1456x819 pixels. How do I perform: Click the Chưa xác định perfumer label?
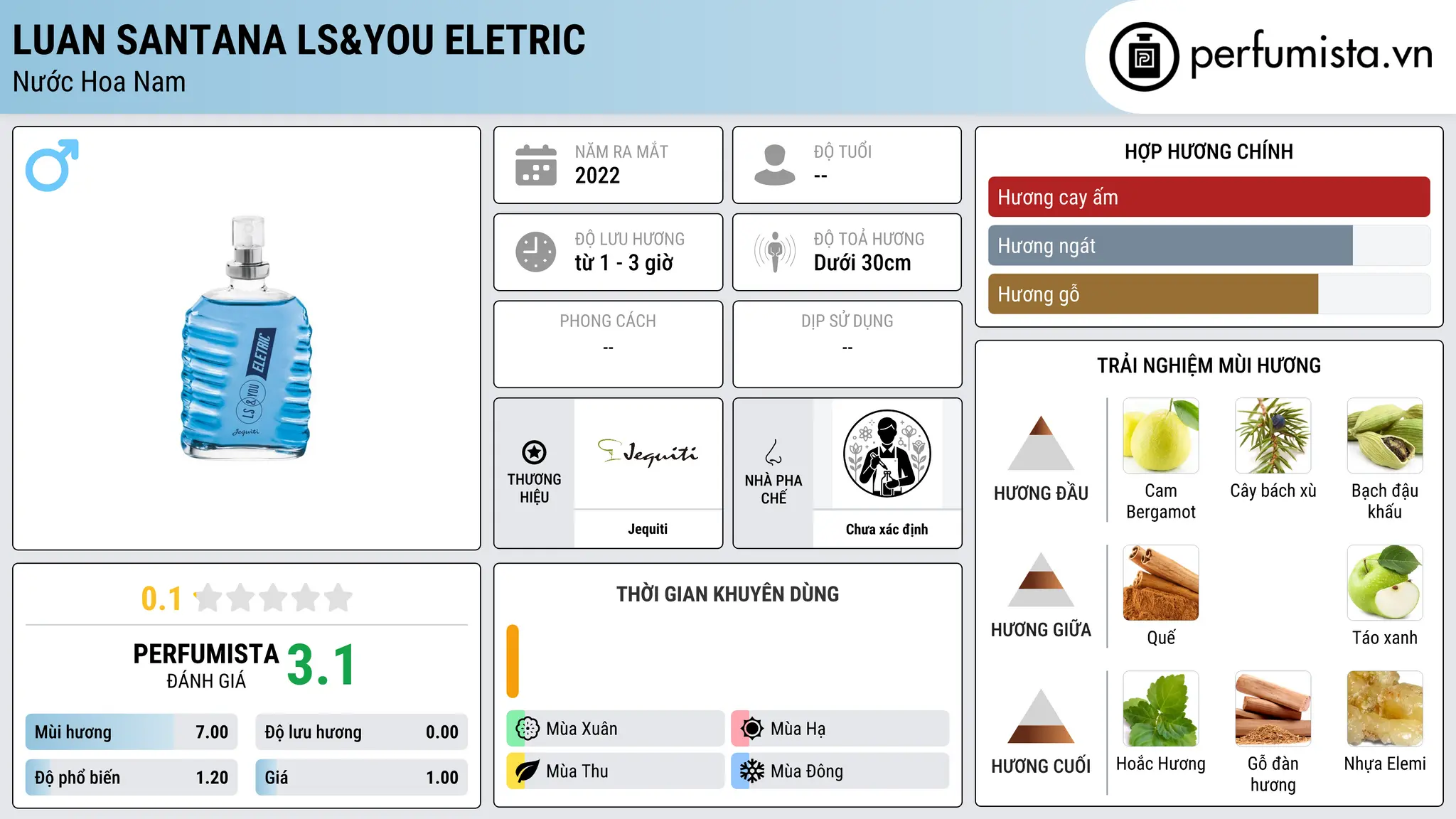pyautogui.click(x=887, y=529)
